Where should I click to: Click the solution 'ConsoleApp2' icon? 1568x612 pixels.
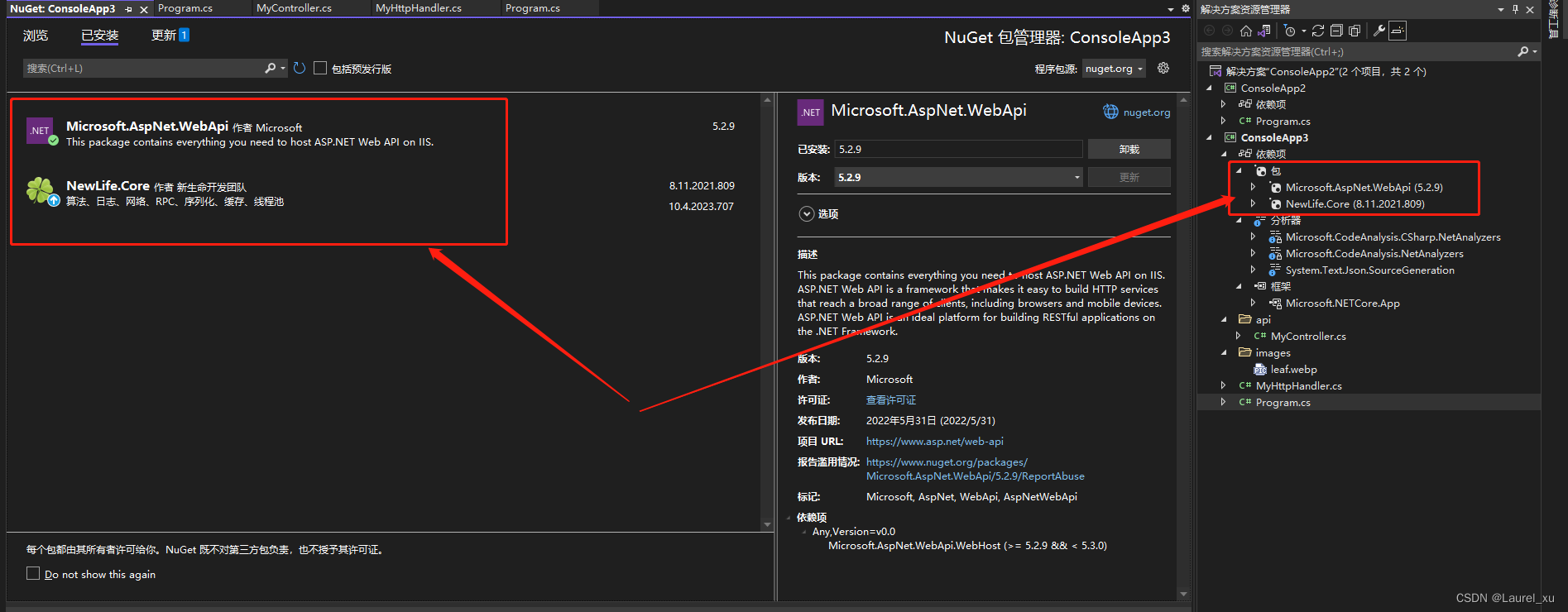point(1216,71)
